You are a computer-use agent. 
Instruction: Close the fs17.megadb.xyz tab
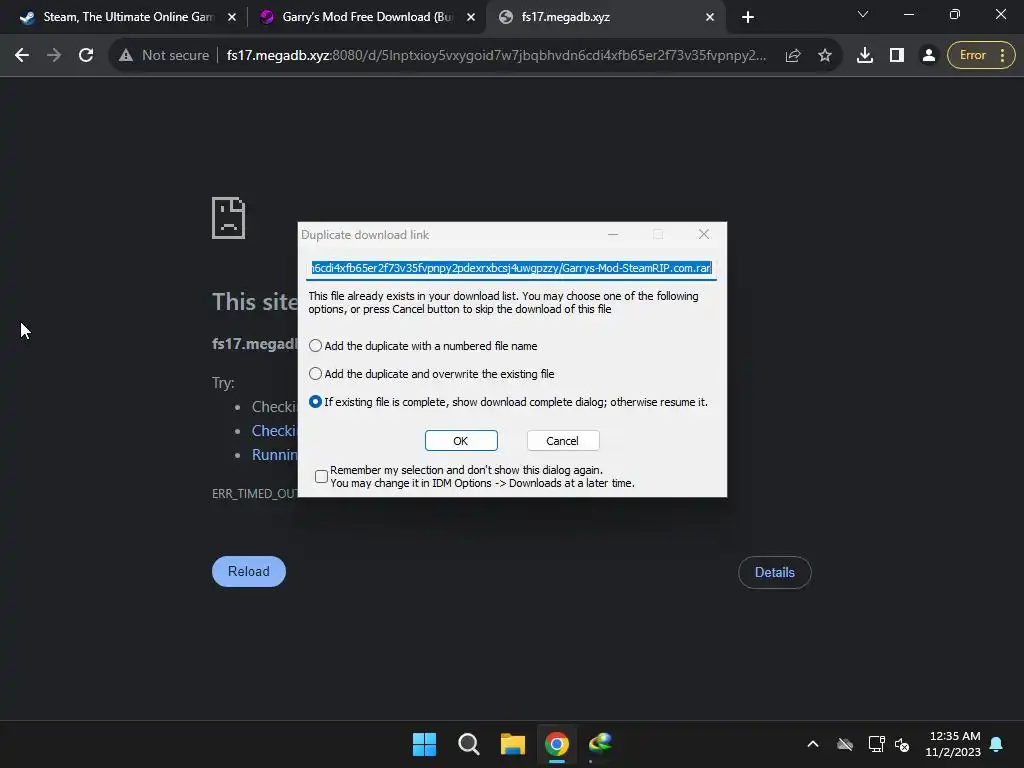click(x=710, y=17)
